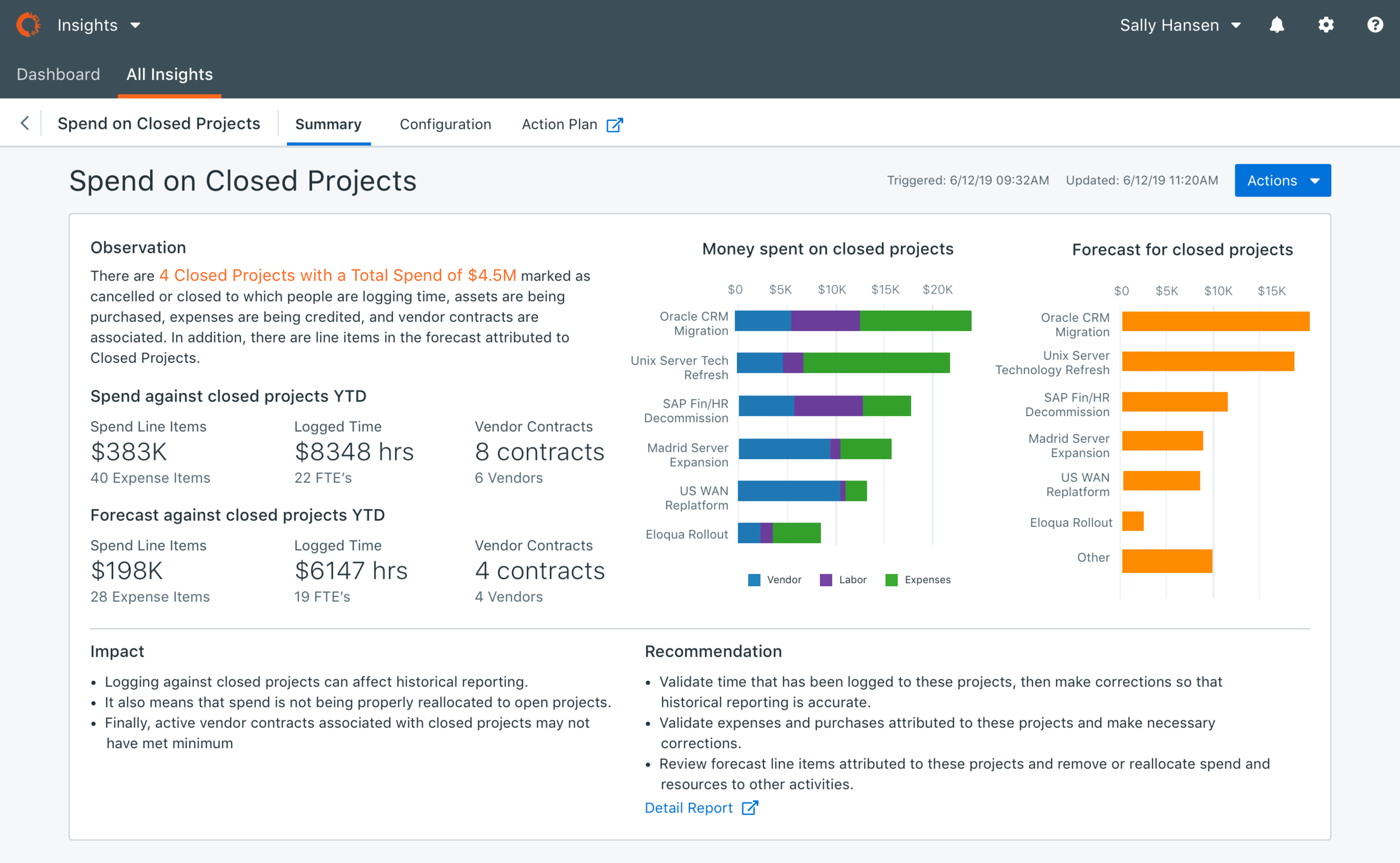The image size is (1400, 863).
Task: Expand the Actions dropdown button
Action: pos(1282,180)
